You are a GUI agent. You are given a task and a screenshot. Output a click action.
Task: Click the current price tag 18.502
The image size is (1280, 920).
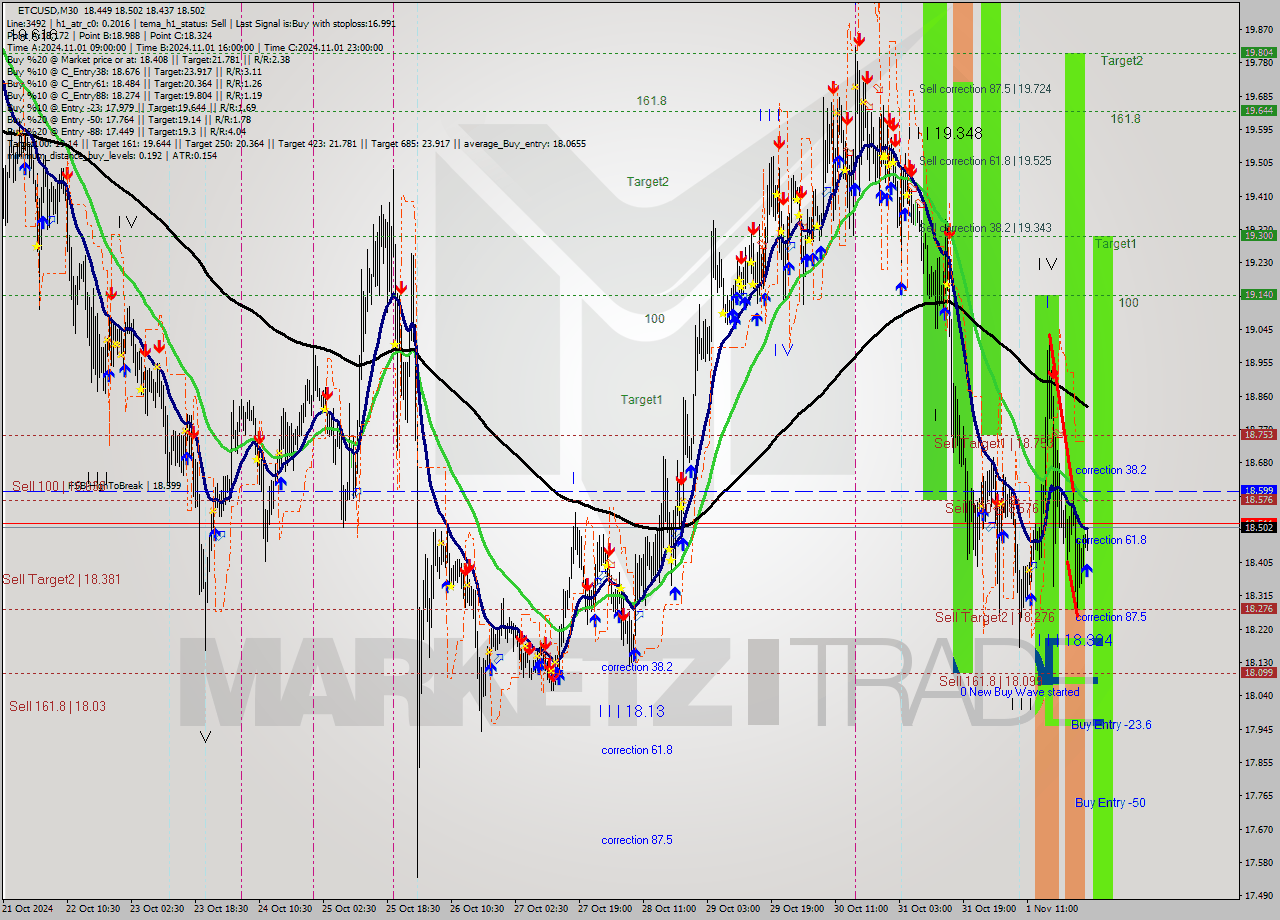coord(1258,526)
